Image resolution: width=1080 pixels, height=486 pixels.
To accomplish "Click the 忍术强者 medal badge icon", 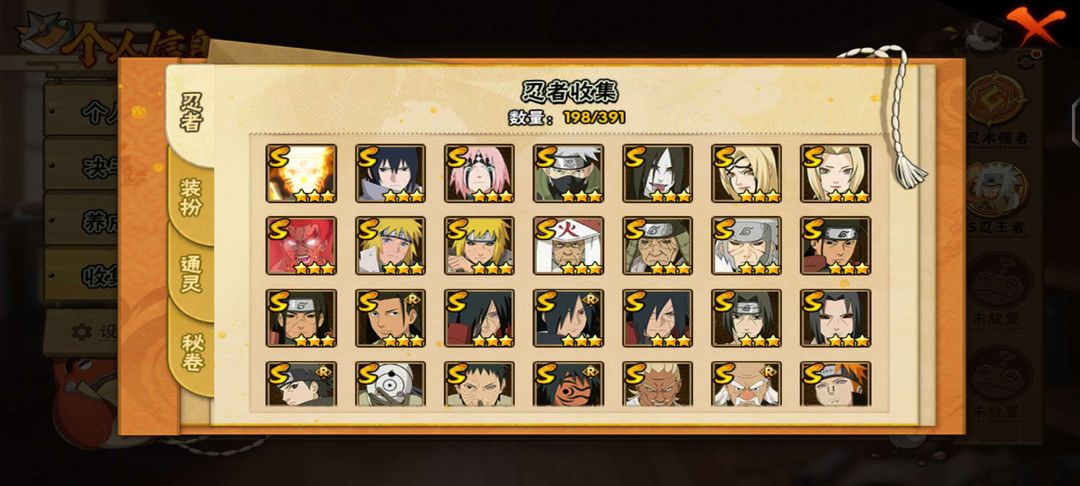I will click(x=997, y=103).
